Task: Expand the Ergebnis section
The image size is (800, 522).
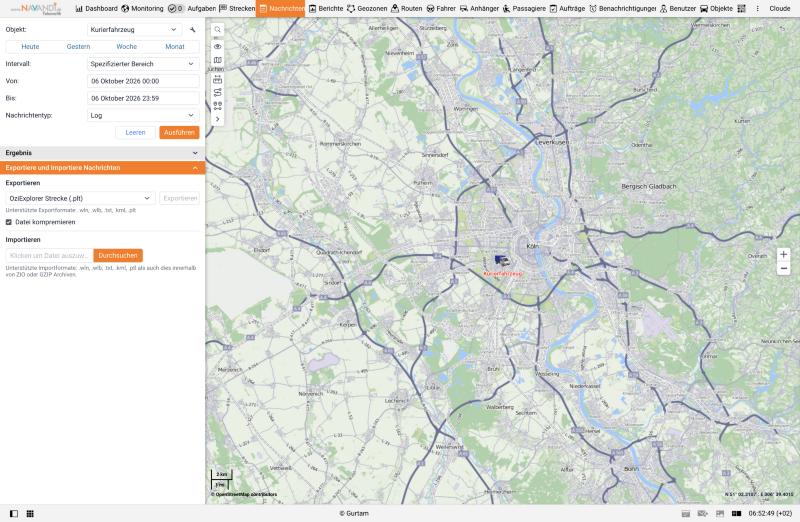Action: [x=103, y=153]
